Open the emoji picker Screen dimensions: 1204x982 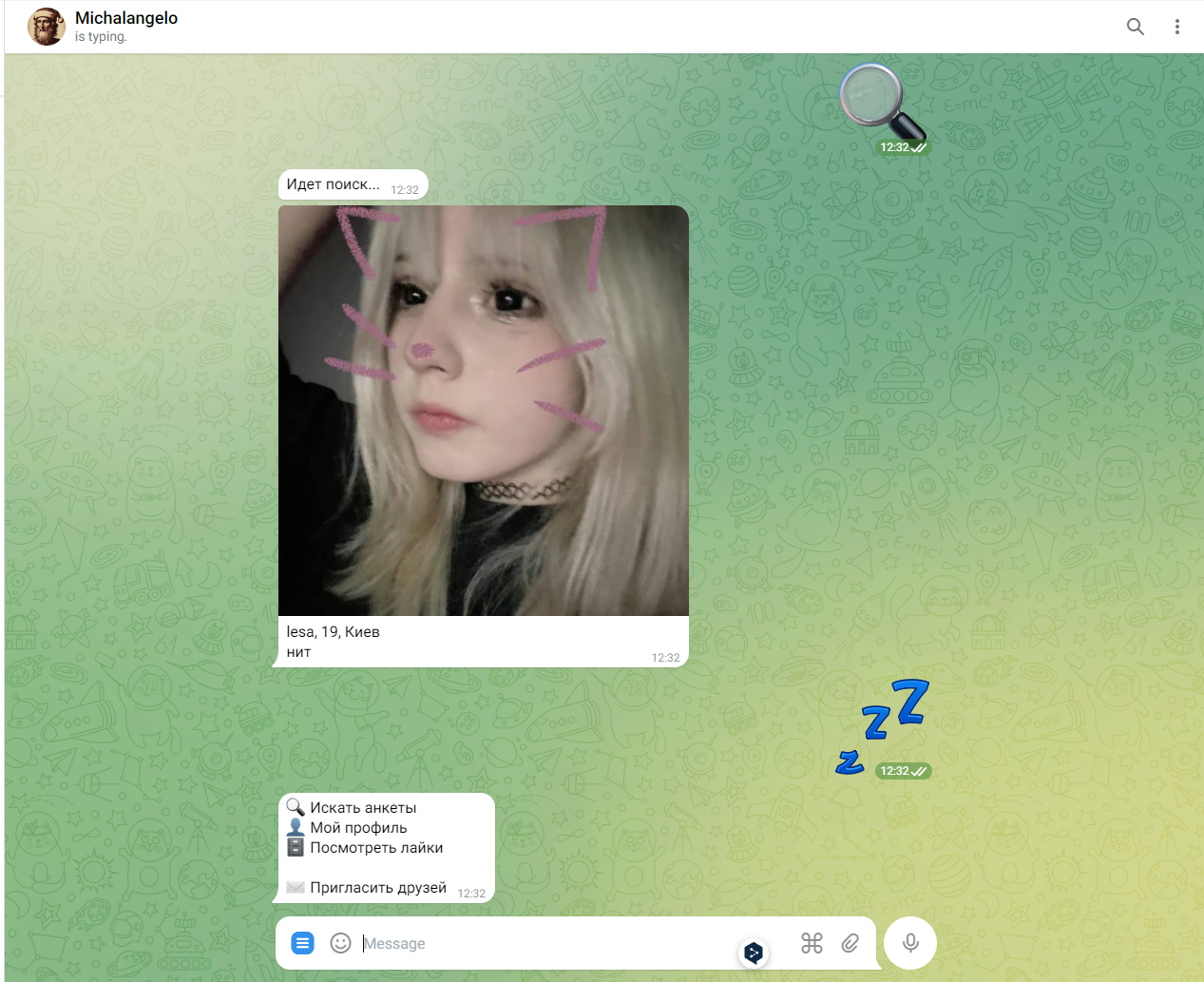(340, 943)
